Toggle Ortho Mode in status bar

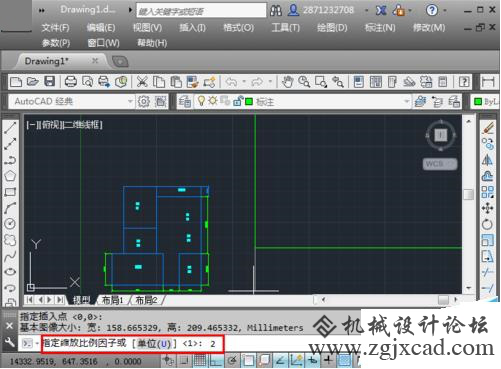pos(216,360)
